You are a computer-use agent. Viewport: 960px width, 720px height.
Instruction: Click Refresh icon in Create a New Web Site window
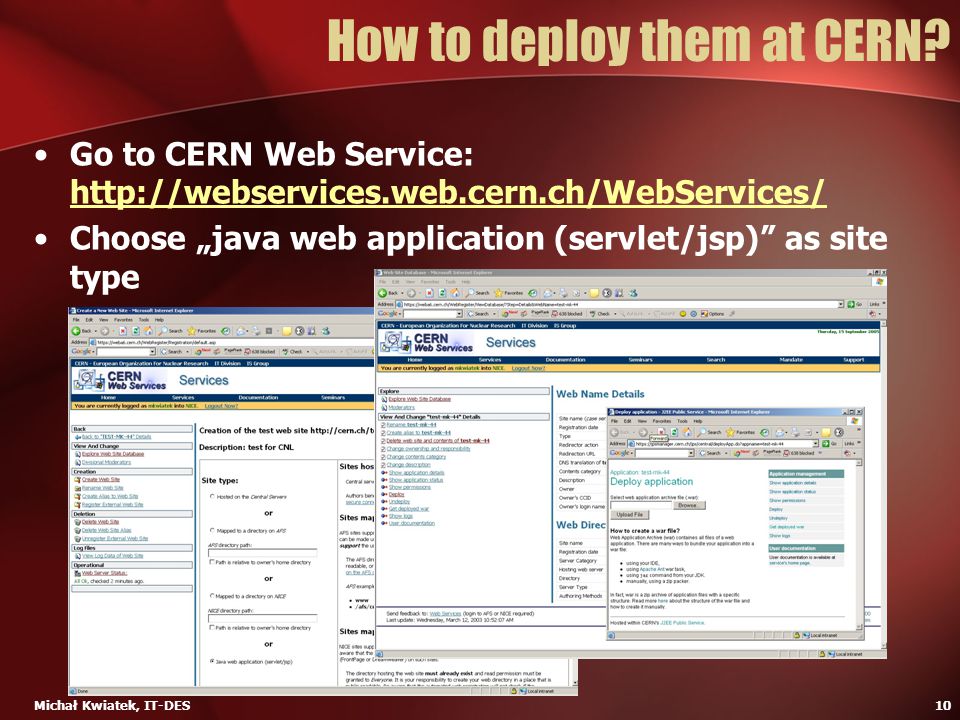click(135, 331)
